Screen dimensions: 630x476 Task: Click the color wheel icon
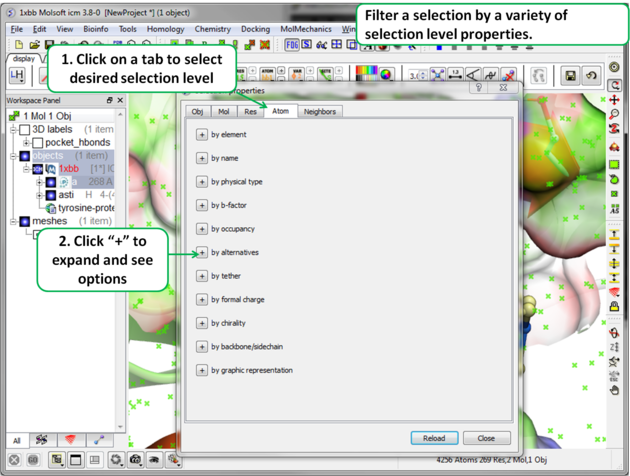click(387, 75)
